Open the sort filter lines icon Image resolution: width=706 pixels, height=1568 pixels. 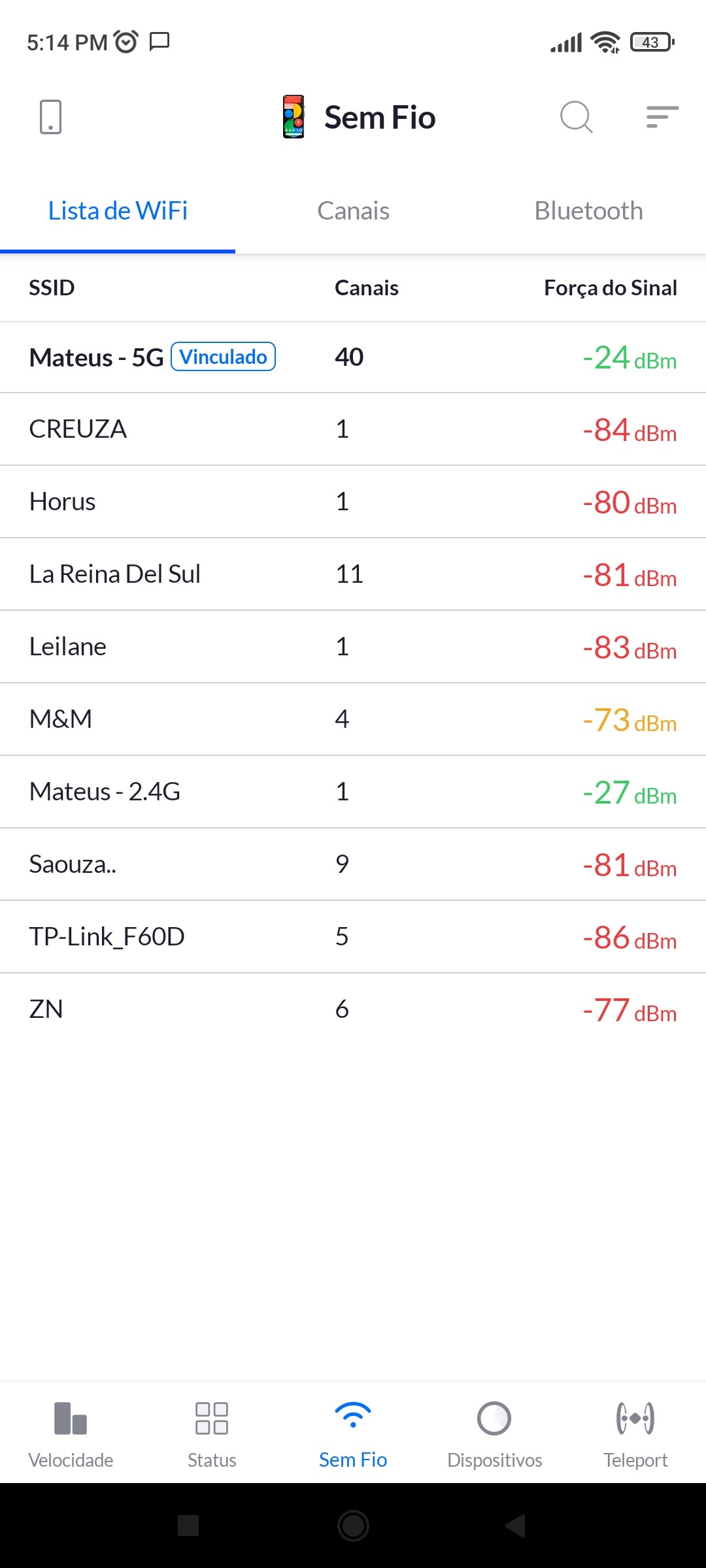662,117
